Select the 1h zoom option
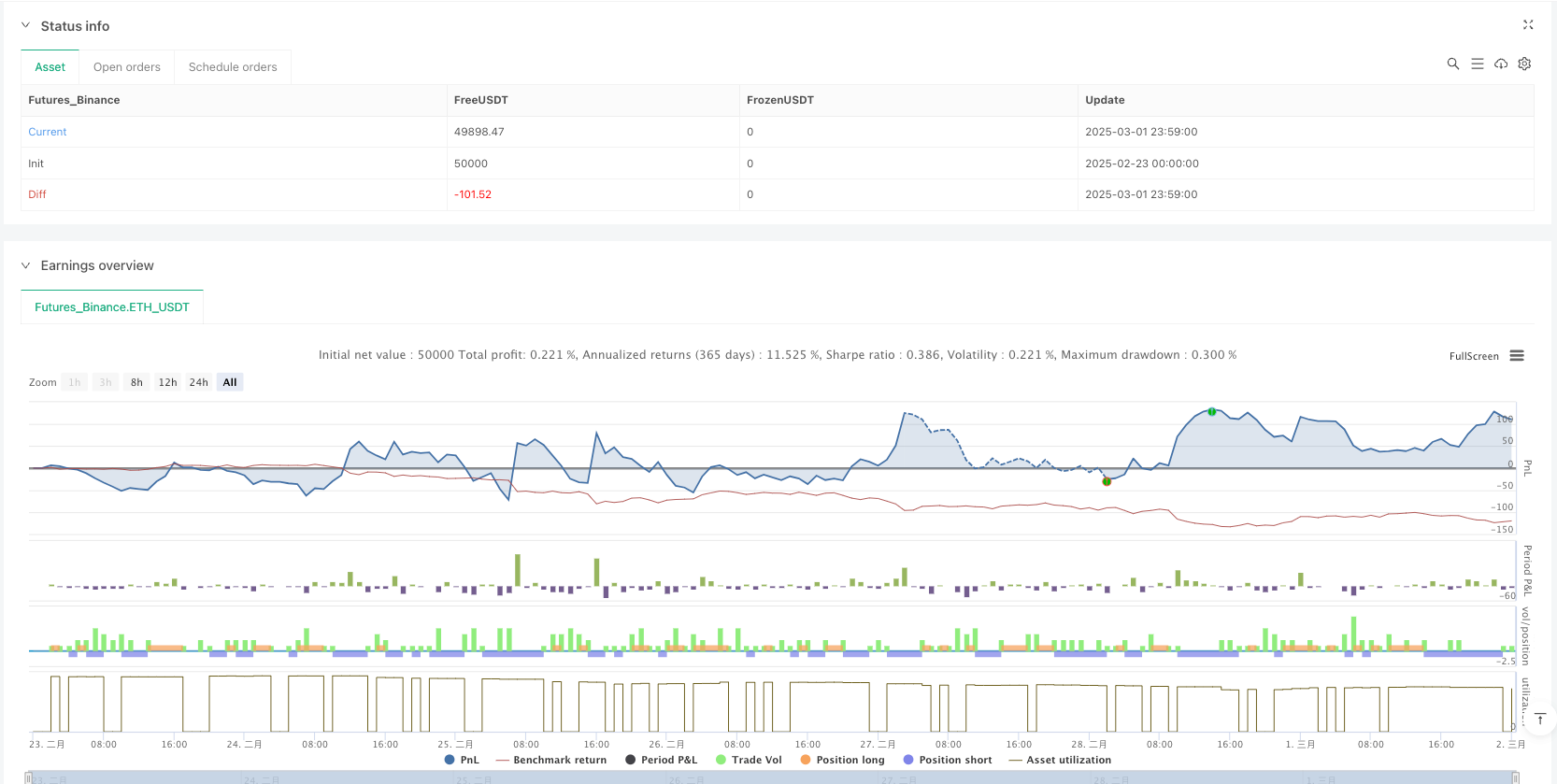1557x784 pixels. [75, 382]
